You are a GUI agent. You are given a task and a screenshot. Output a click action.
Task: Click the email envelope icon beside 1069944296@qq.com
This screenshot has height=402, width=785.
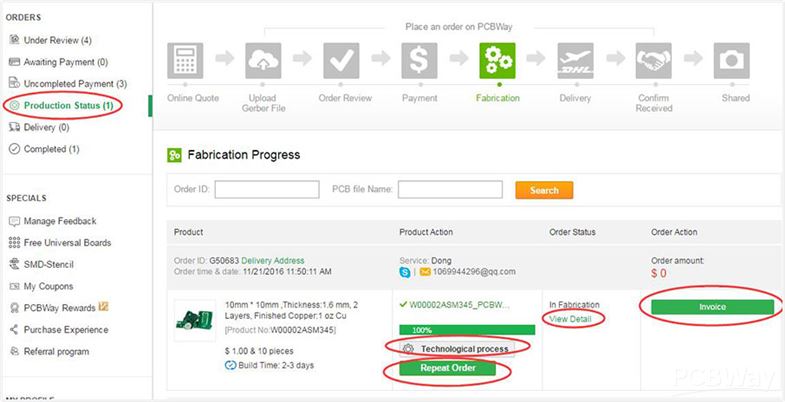425,272
